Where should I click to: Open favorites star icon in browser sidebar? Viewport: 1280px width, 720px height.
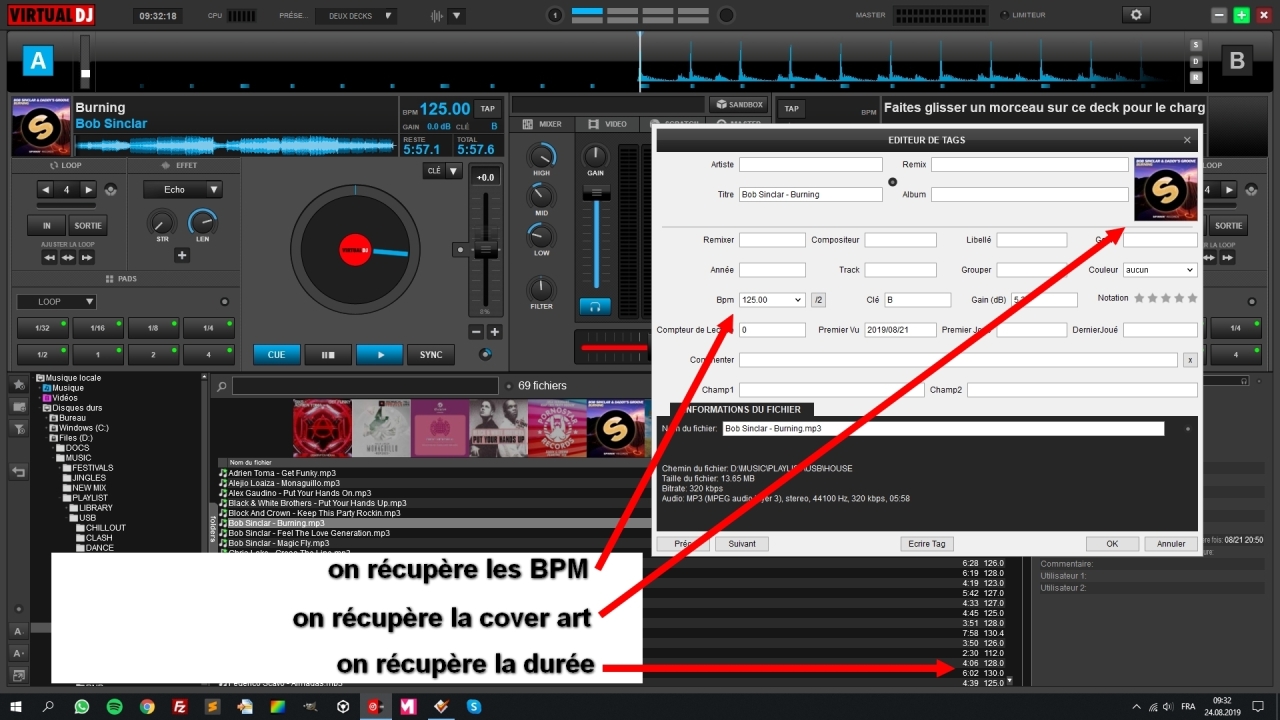point(18,385)
